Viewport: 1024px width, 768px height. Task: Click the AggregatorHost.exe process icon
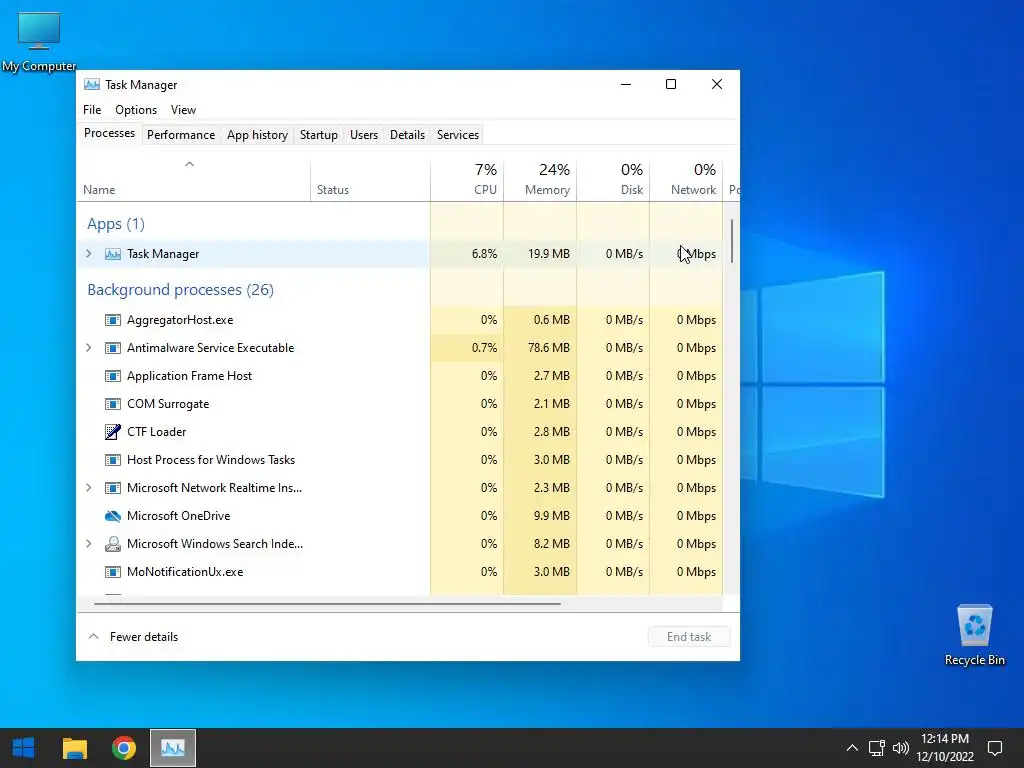[x=112, y=320]
